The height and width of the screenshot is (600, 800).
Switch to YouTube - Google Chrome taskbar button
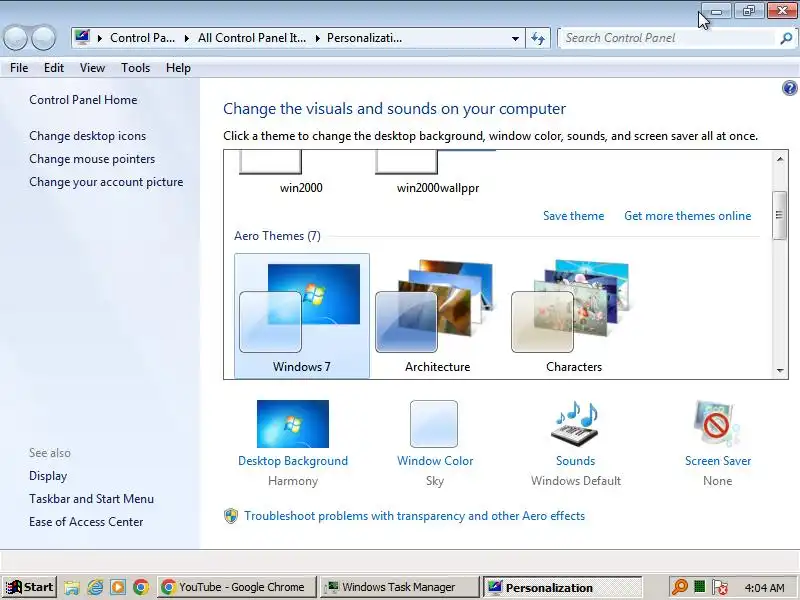point(237,587)
